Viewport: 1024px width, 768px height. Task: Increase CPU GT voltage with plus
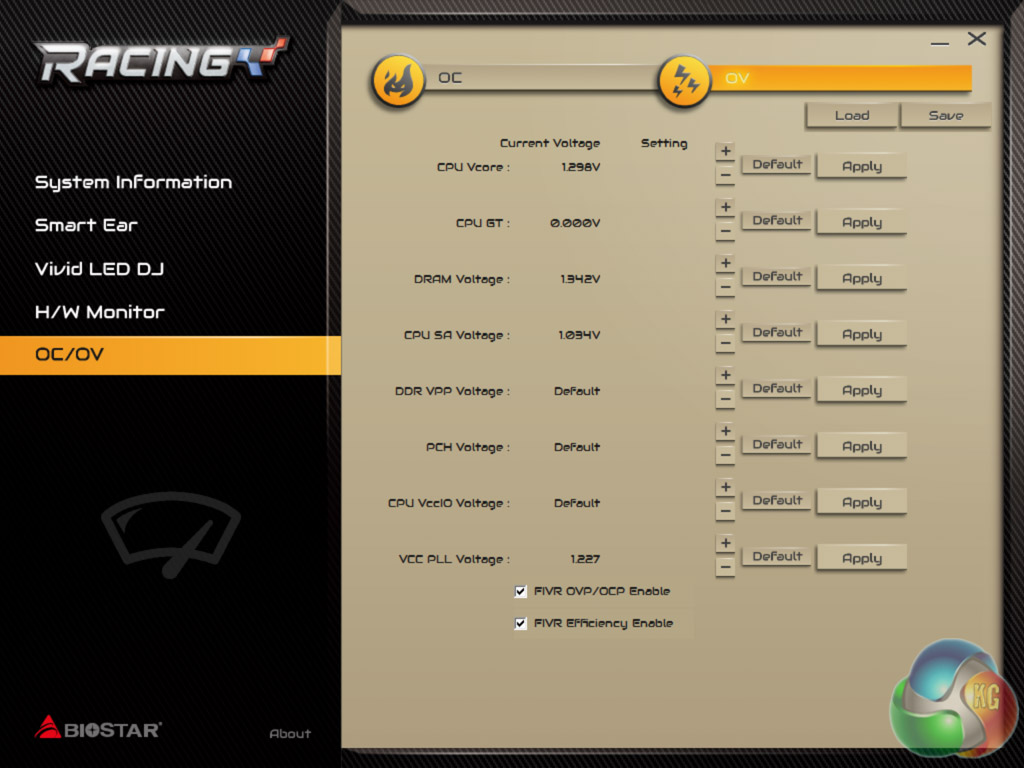point(725,208)
